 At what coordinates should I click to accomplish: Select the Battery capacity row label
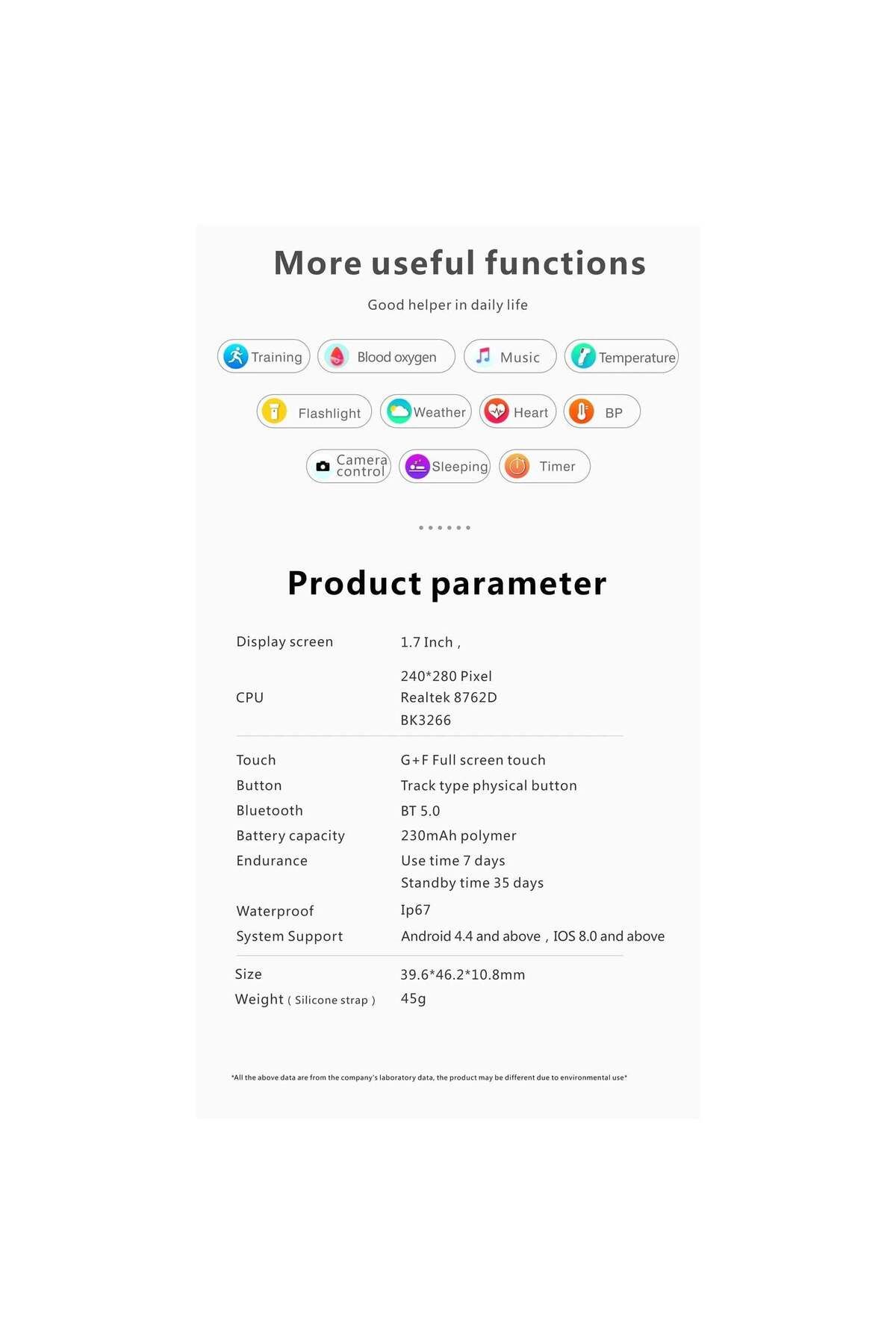(x=290, y=836)
